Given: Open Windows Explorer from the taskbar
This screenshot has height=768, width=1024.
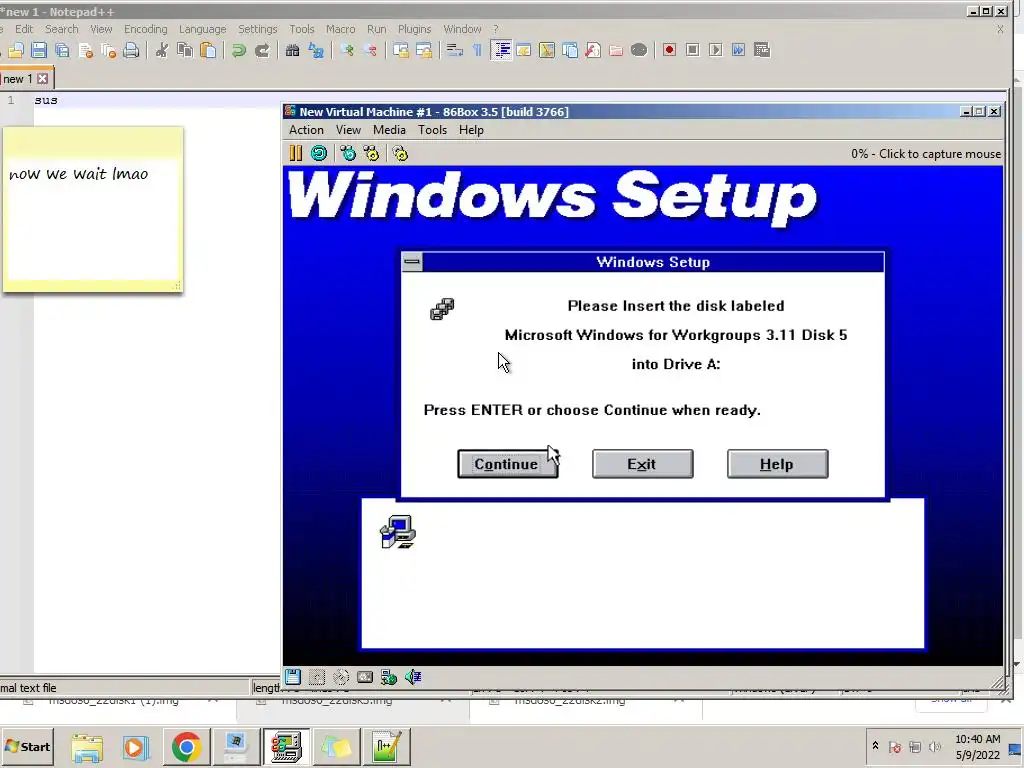Looking at the screenshot, I should click(87, 747).
